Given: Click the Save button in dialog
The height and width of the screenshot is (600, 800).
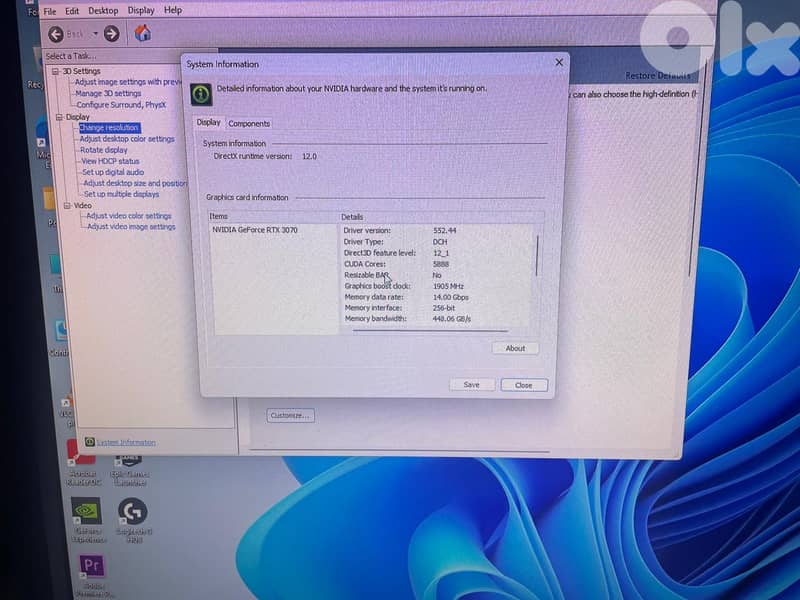Looking at the screenshot, I should (471, 385).
